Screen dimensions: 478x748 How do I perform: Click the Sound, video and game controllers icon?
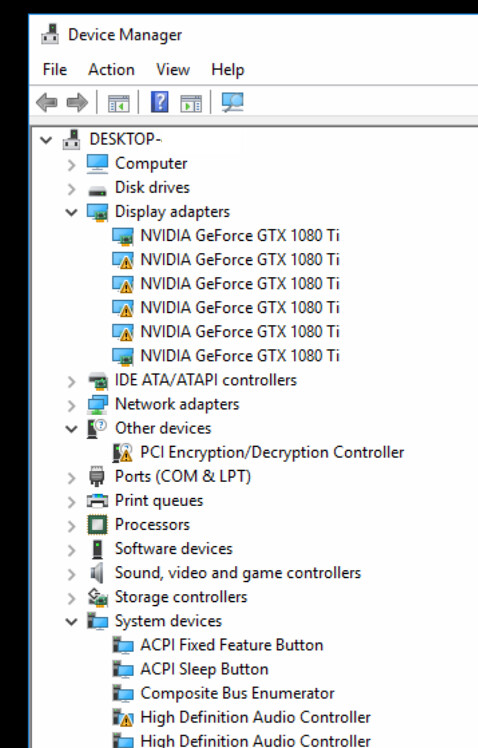(97, 572)
